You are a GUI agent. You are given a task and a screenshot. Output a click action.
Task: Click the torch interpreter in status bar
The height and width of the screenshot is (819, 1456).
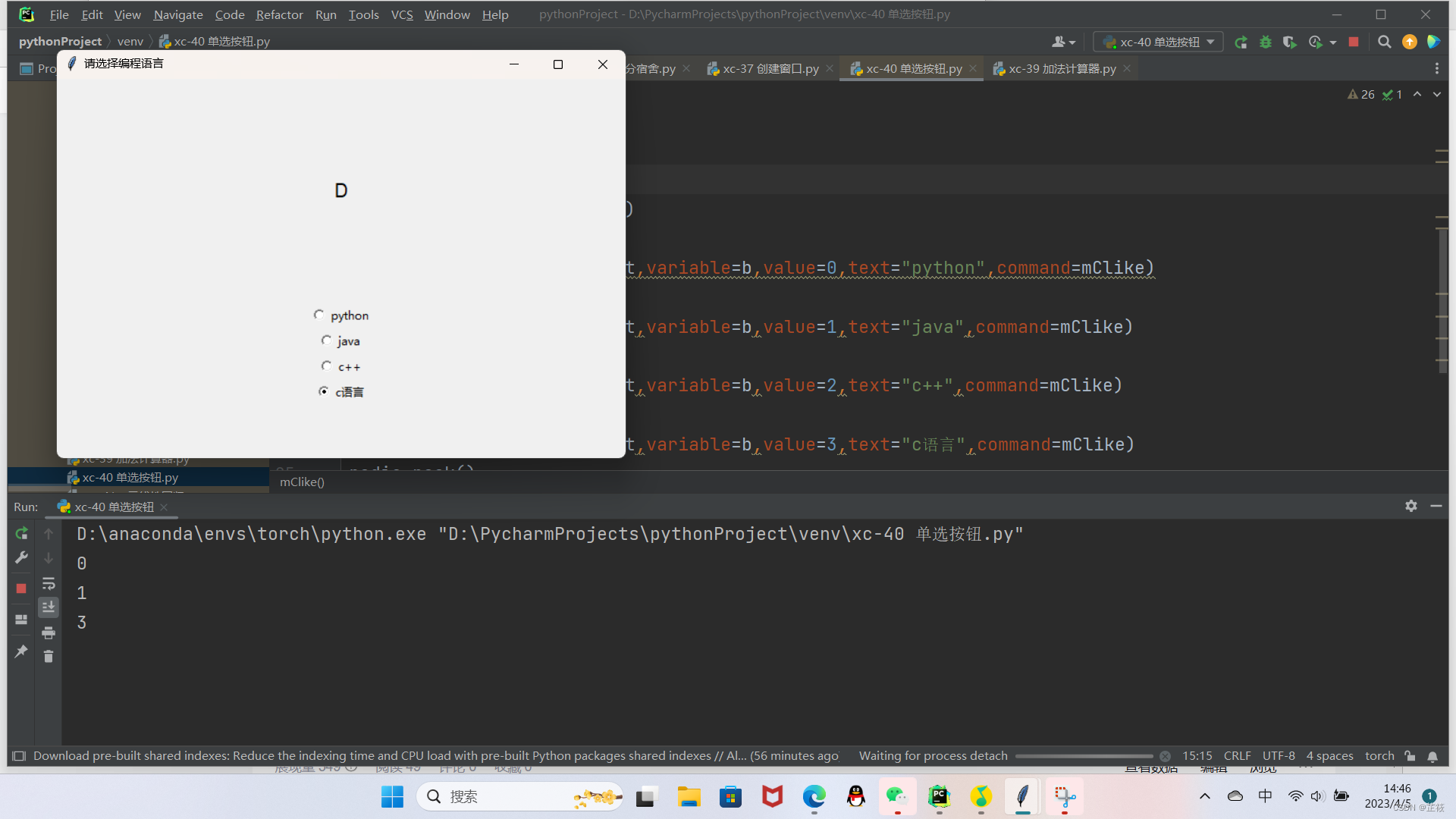(x=1379, y=756)
